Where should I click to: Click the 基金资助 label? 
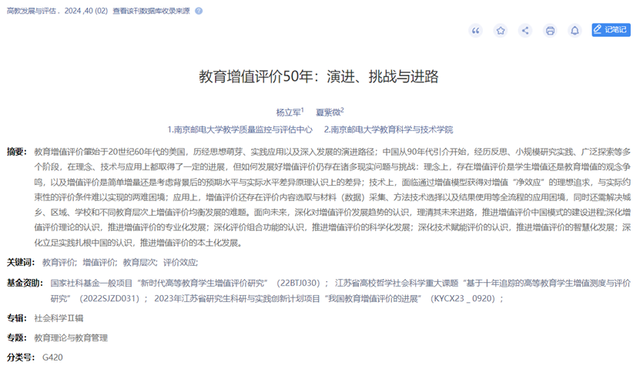tap(24, 283)
